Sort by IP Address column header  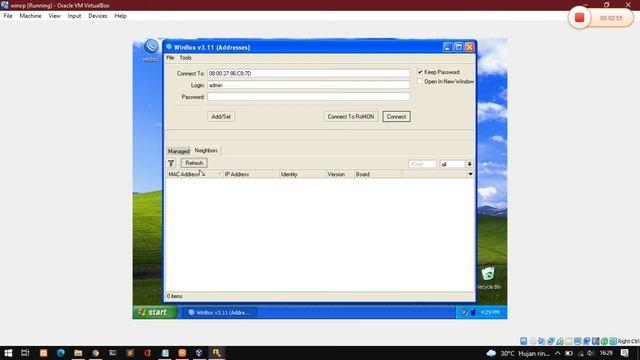(x=251, y=174)
